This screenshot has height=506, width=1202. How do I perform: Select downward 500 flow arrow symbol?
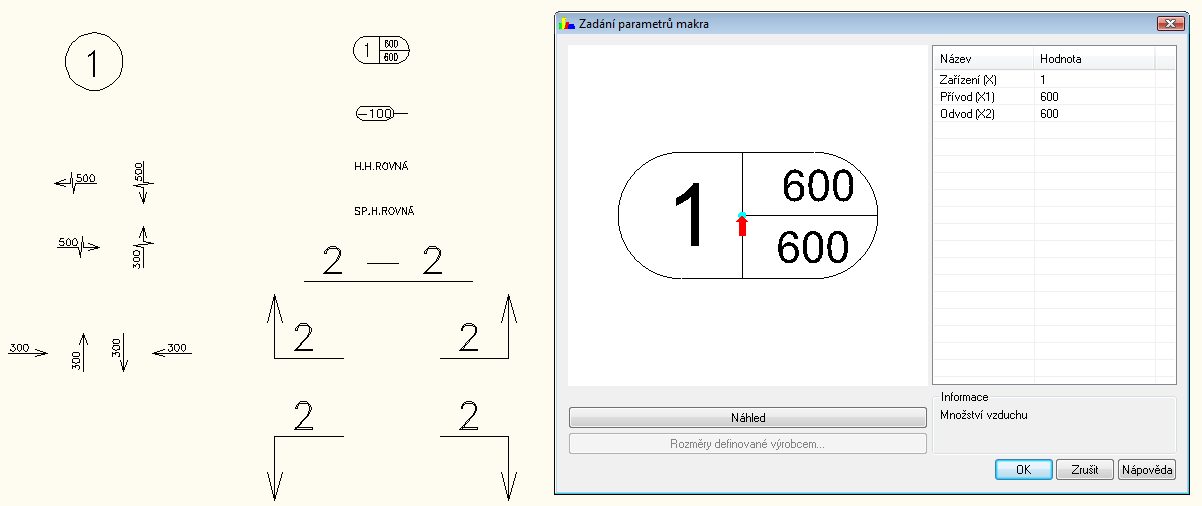(x=141, y=182)
